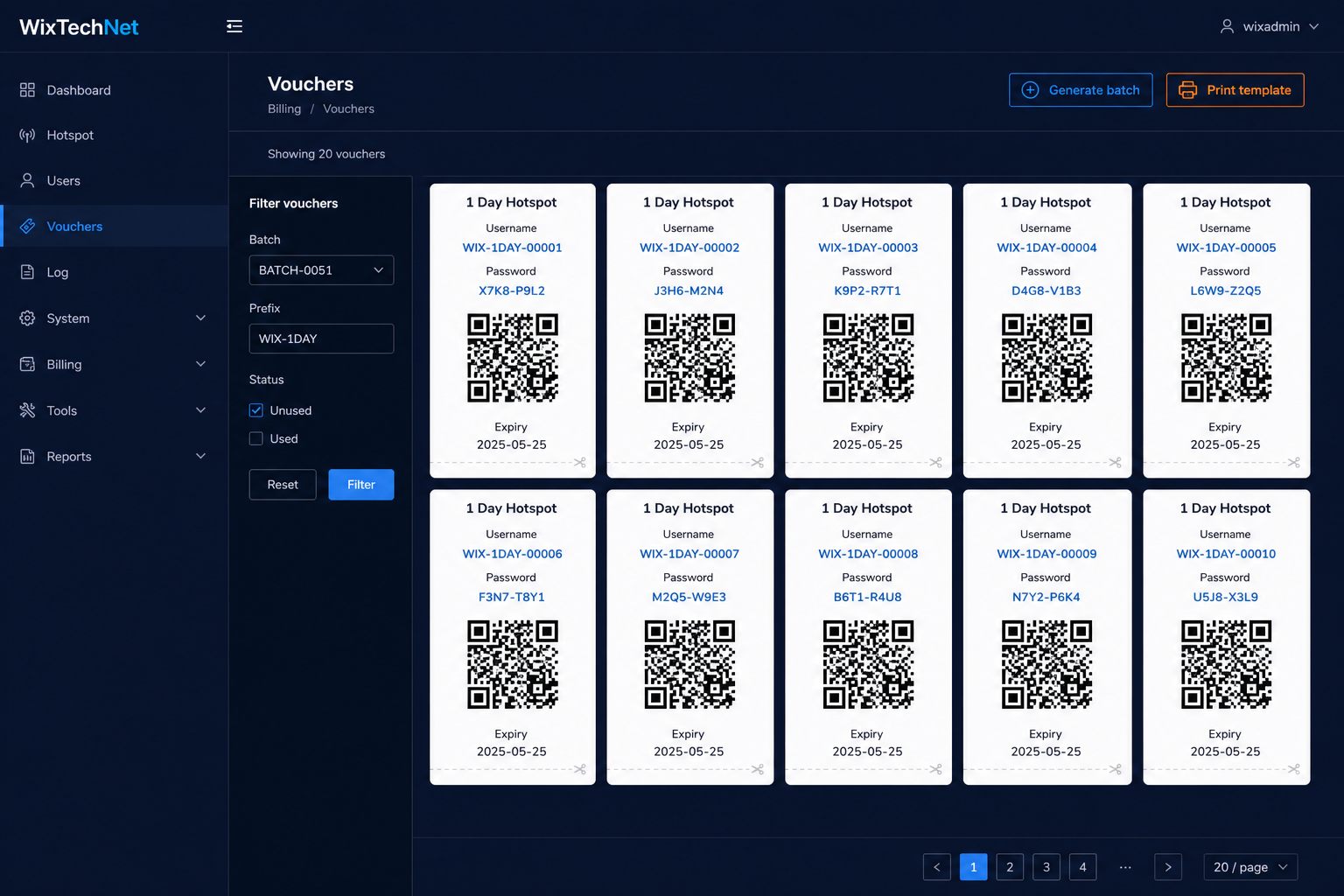Screen dimensions: 1344x896
Task: Click the Users person icon
Action: [27, 181]
